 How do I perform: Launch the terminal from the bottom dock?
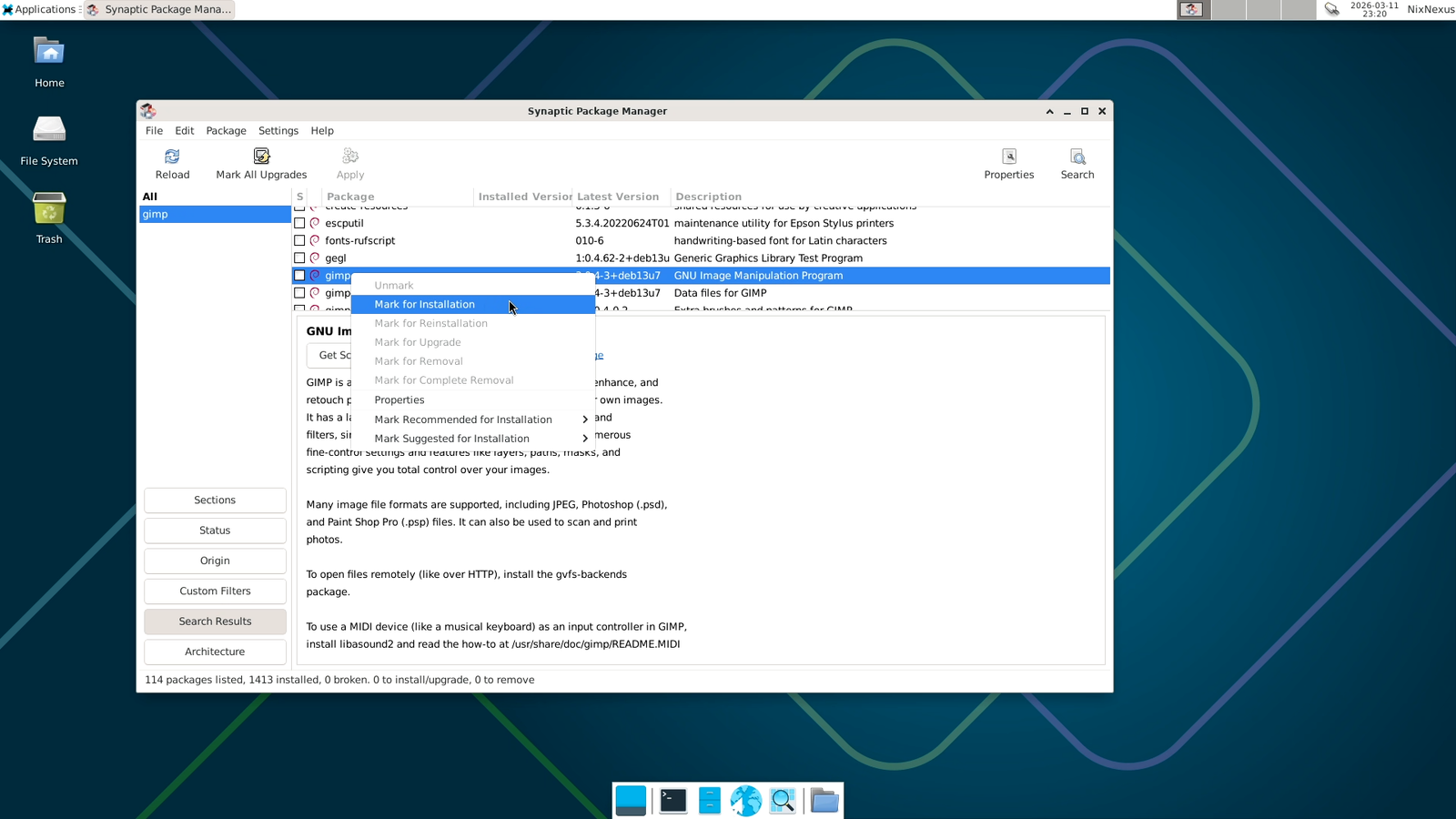pos(672,800)
